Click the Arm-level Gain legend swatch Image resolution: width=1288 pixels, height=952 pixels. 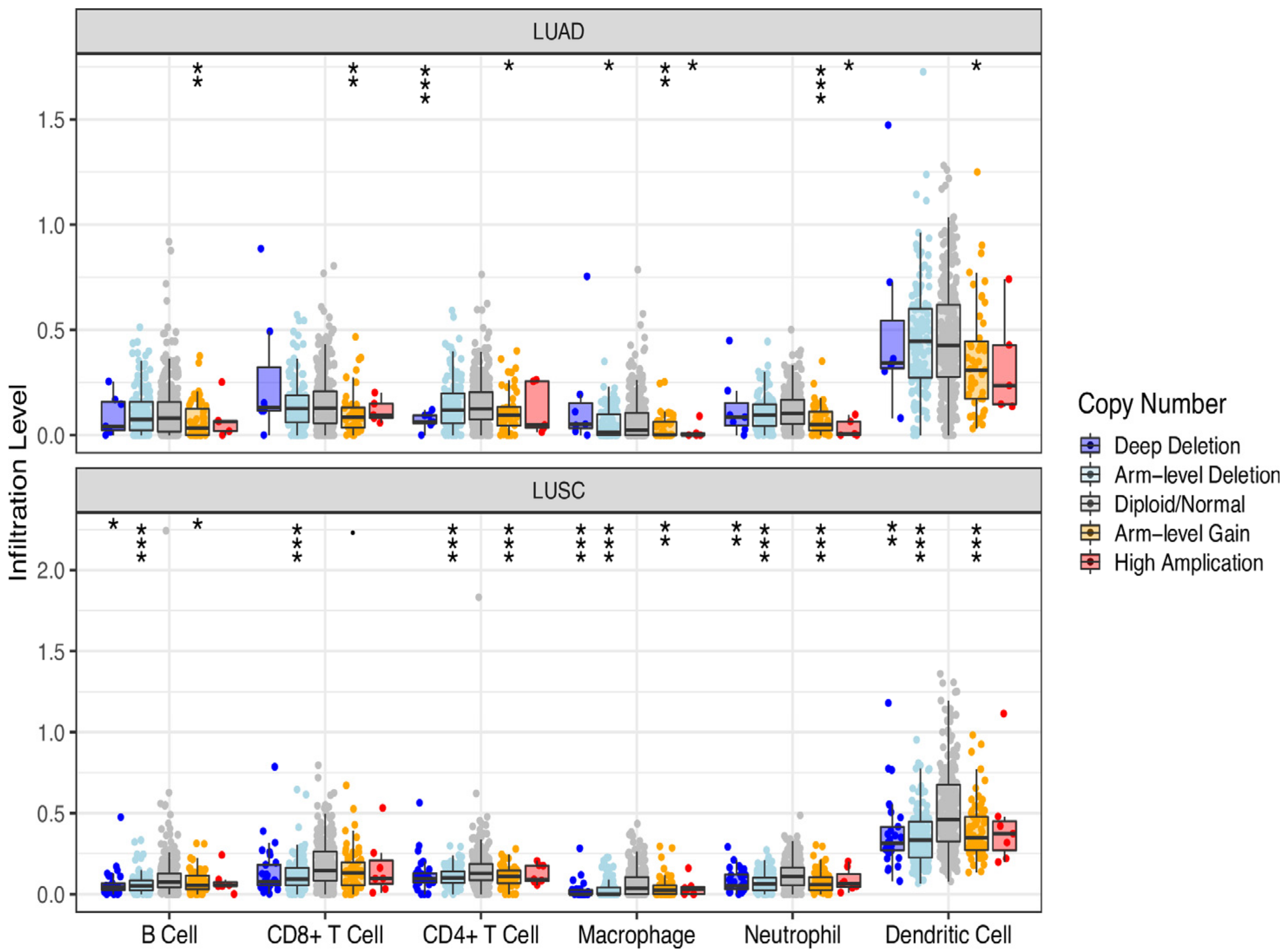[1090, 533]
